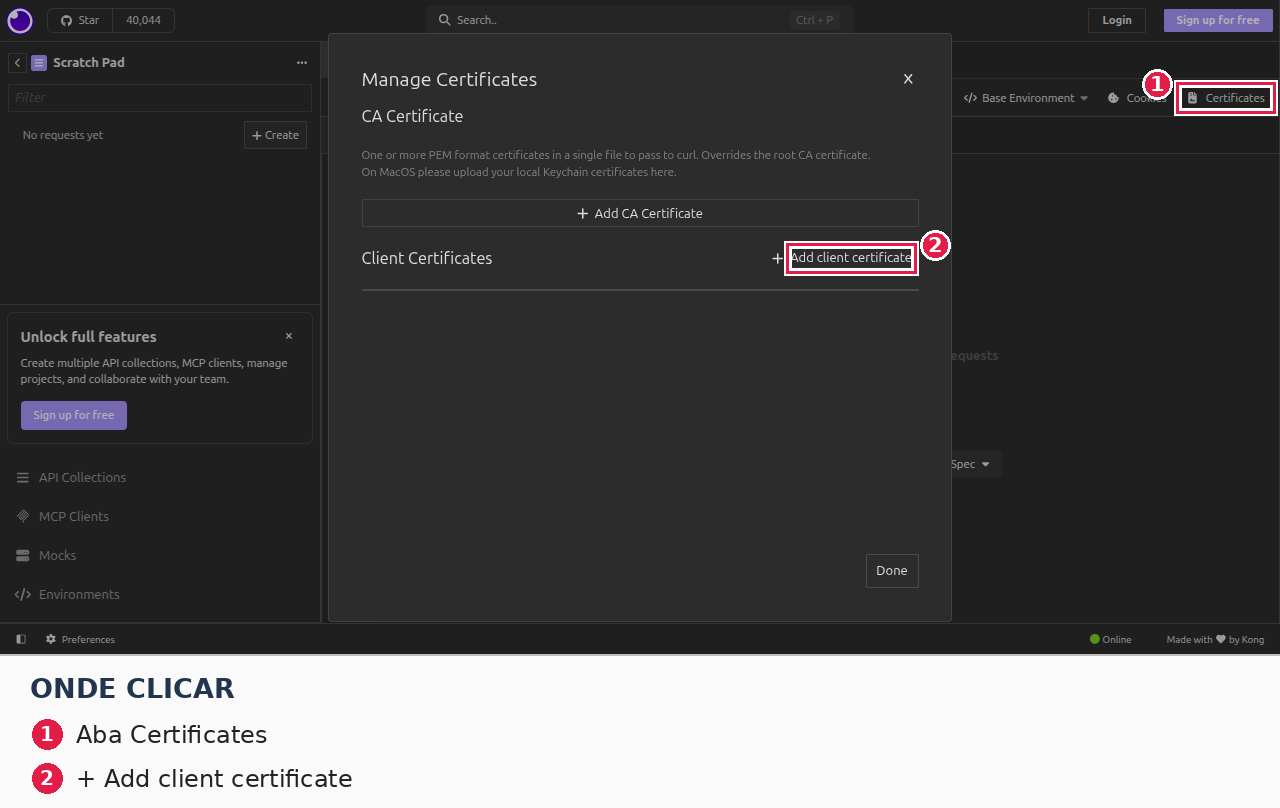Image resolution: width=1280 pixels, height=808 pixels.
Task: Click the search magnifier icon
Action: 445,20
